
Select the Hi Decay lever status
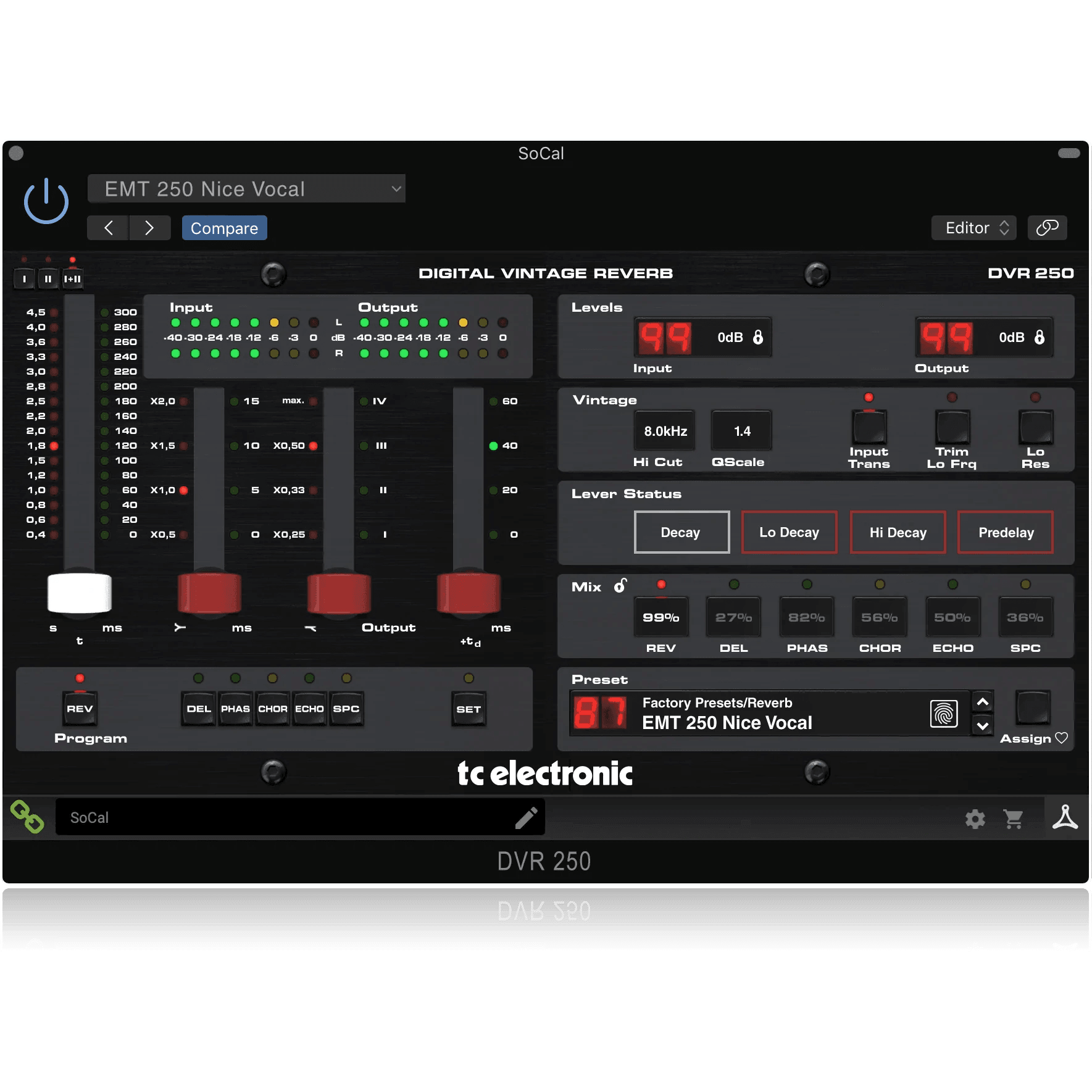coord(898,532)
